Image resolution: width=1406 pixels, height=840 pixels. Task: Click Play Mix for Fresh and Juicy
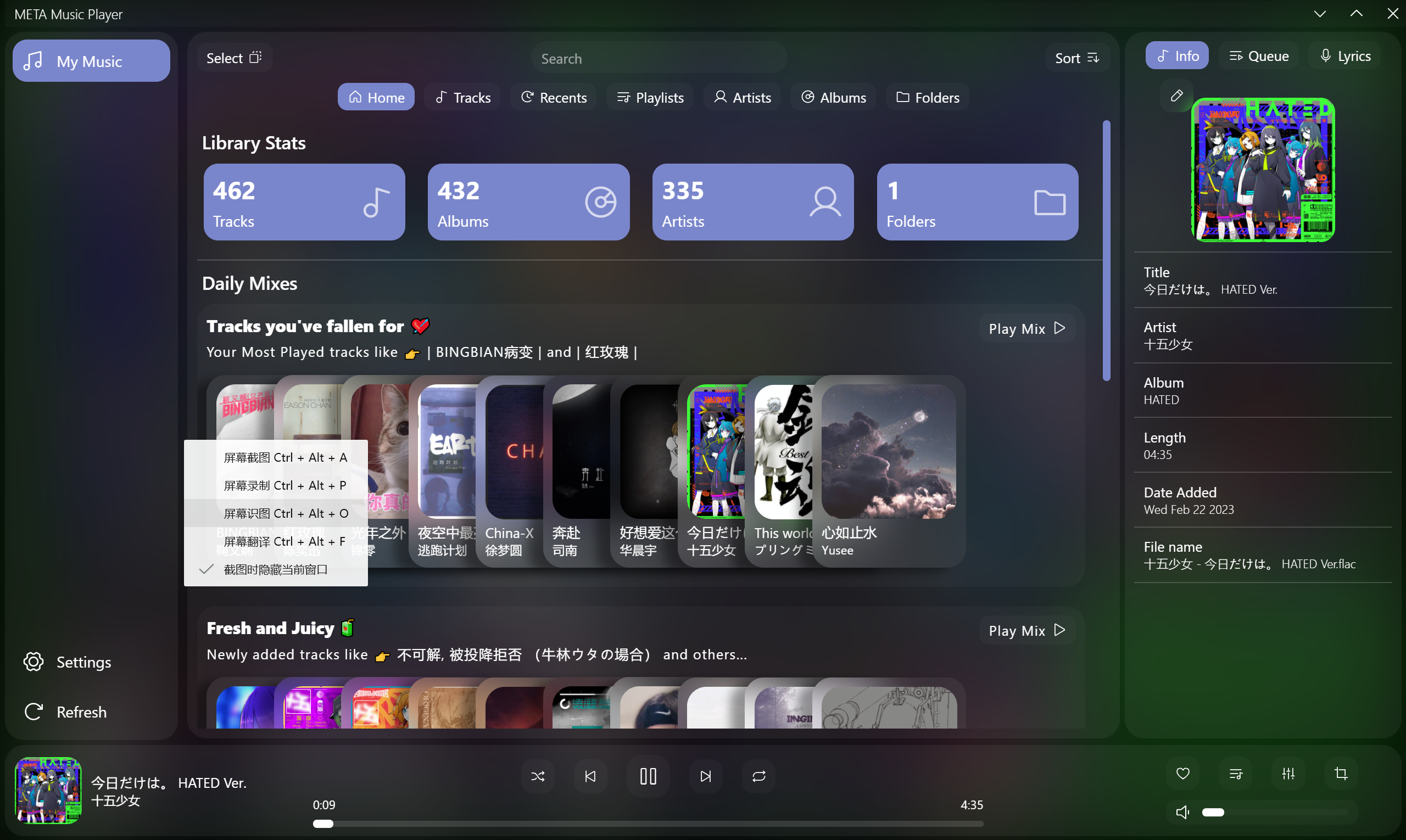coord(1025,630)
